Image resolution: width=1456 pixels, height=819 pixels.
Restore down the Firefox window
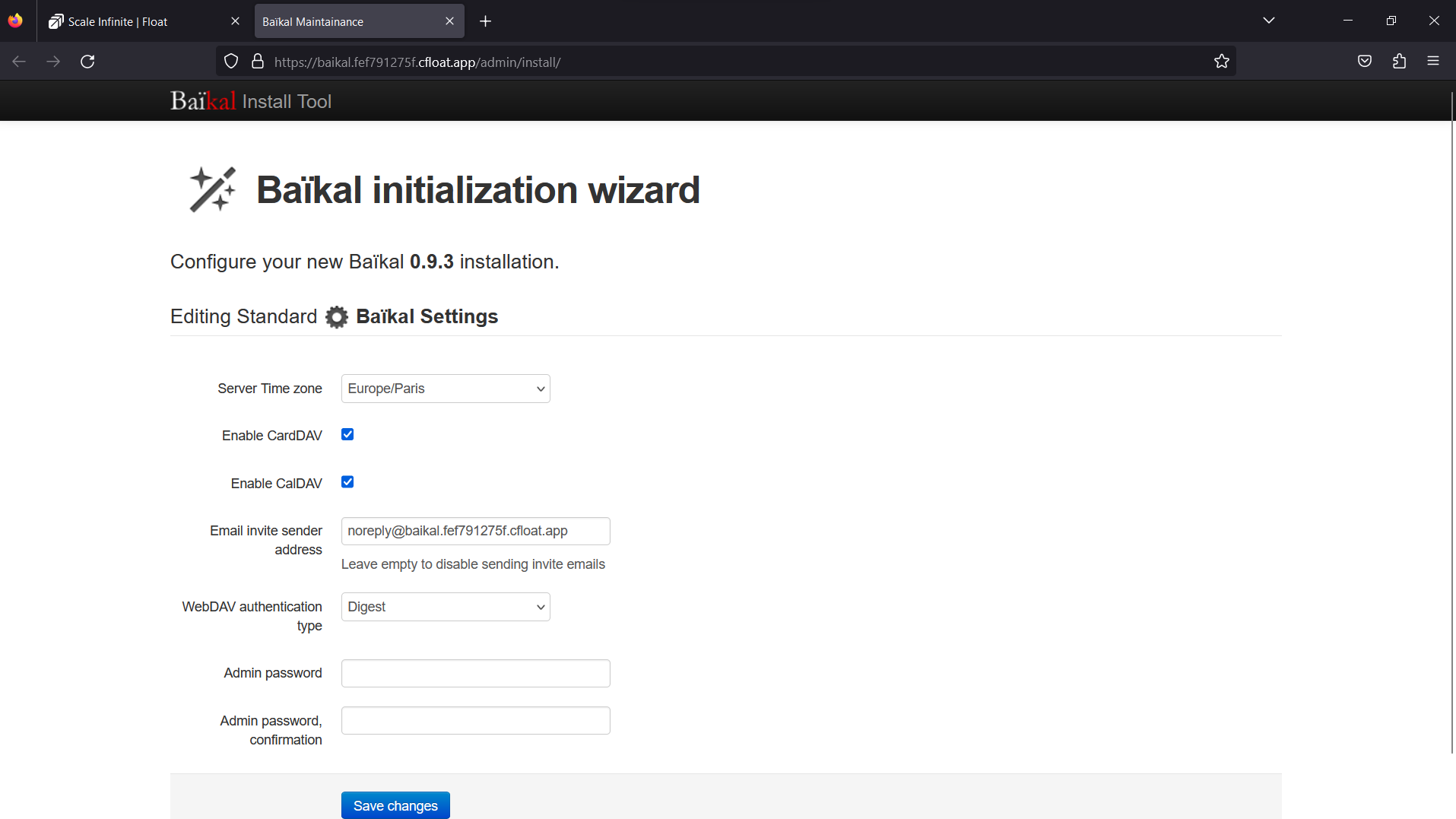(x=1391, y=21)
